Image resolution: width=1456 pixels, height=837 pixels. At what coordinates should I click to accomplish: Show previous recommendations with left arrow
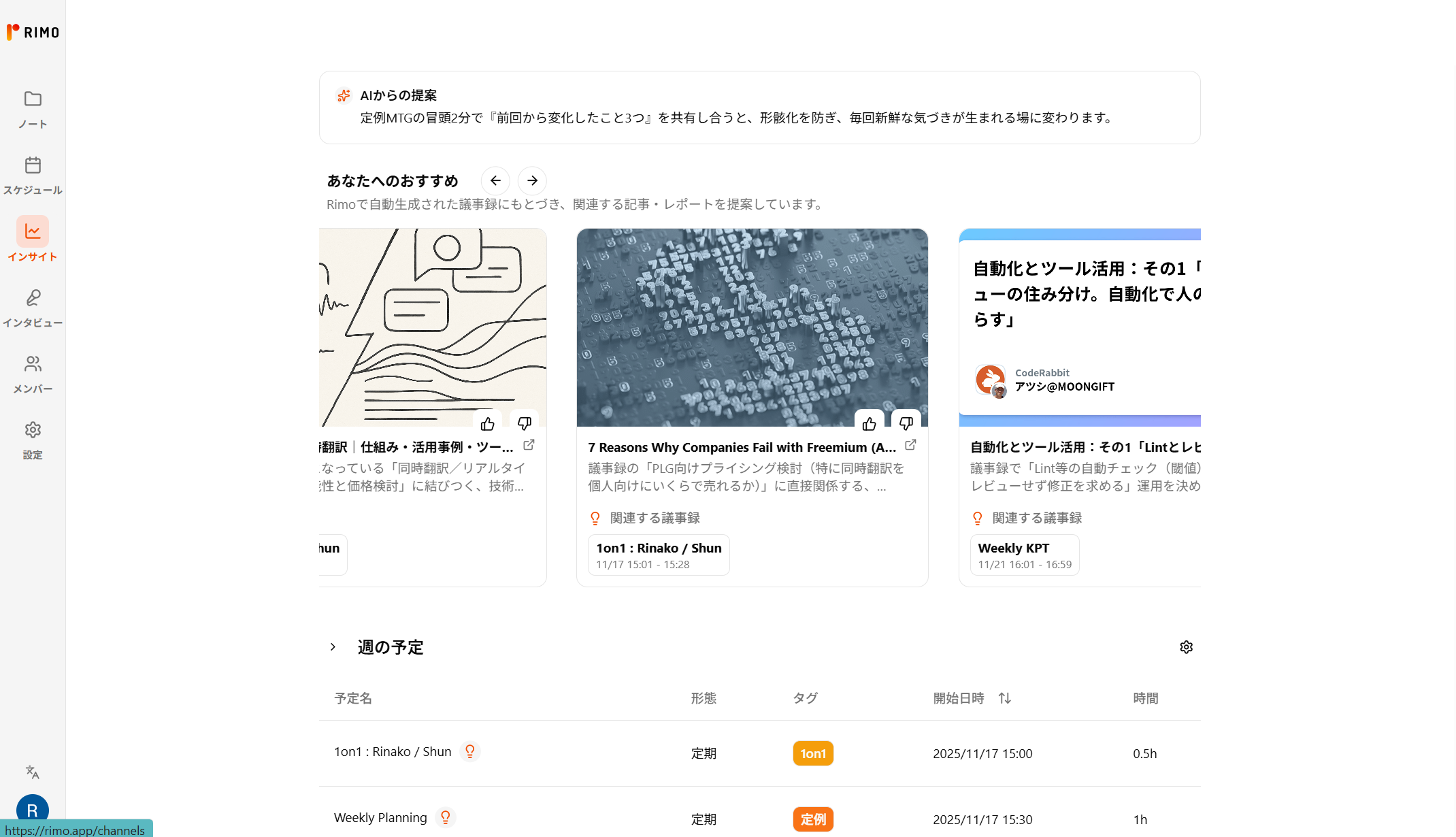495,181
